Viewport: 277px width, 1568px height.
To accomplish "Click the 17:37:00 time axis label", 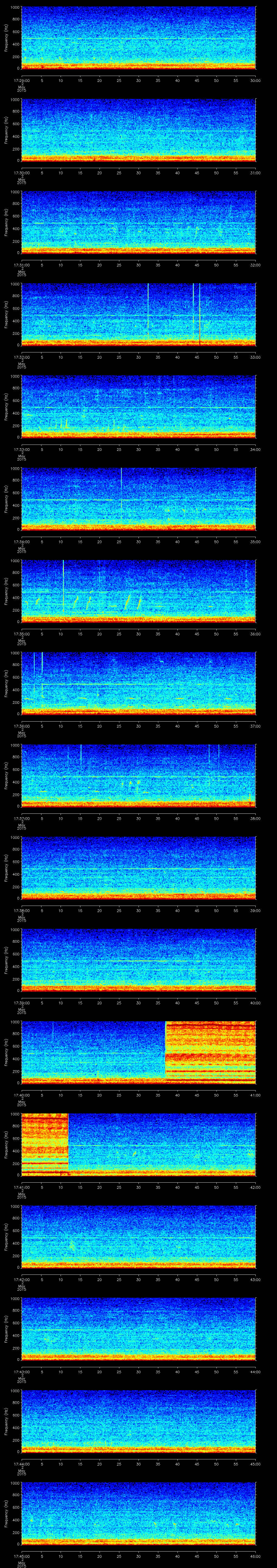I will (x=21, y=818).
